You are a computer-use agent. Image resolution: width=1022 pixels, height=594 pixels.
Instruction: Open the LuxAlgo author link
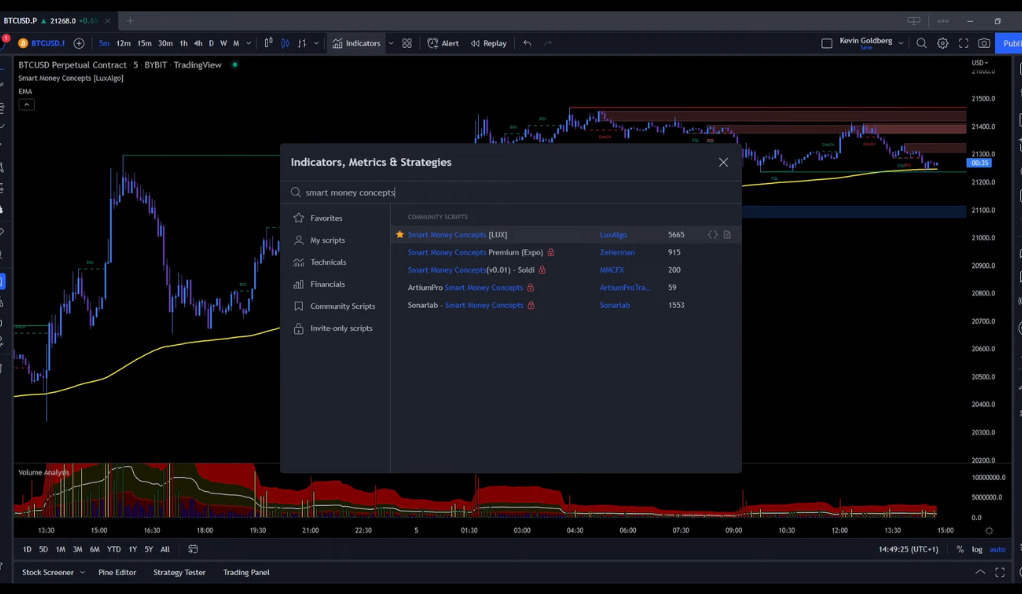point(613,235)
